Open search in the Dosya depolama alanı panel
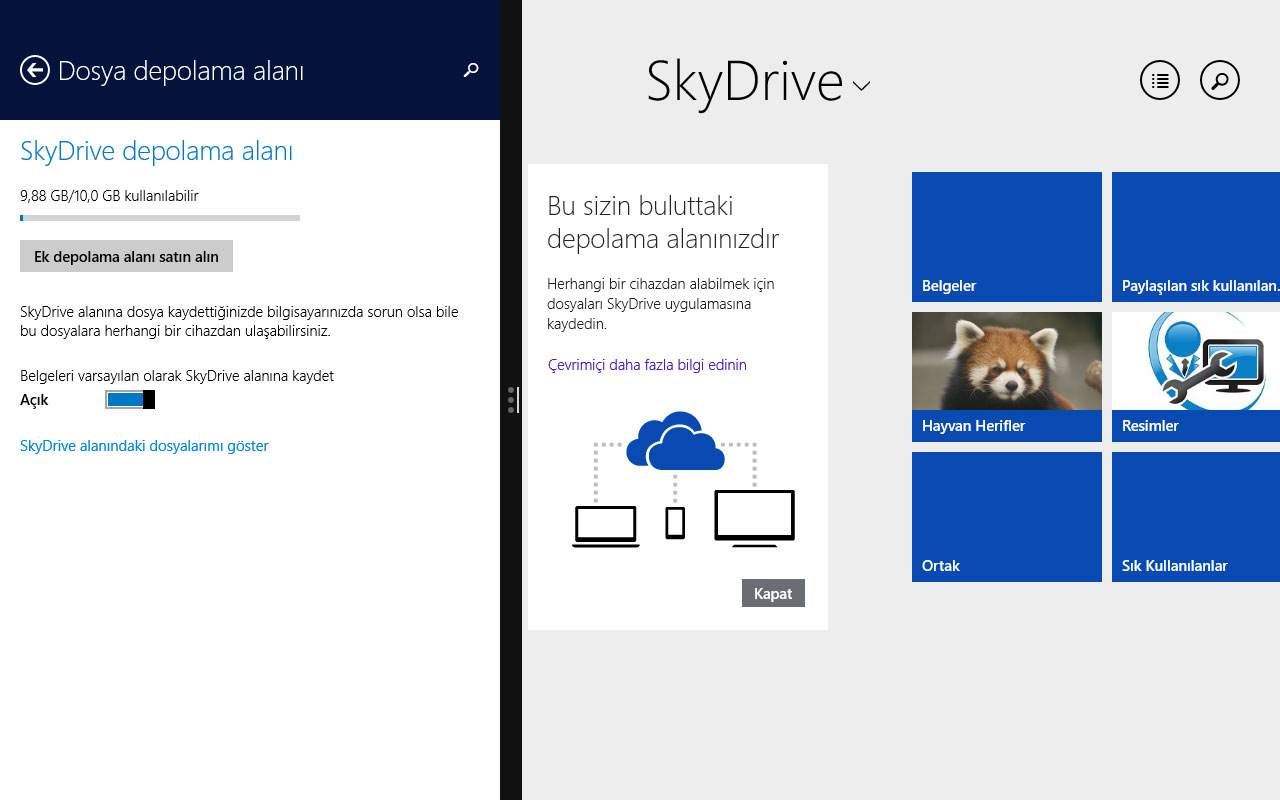The height and width of the screenshot is (800, 1280). [x=471, y=70]
